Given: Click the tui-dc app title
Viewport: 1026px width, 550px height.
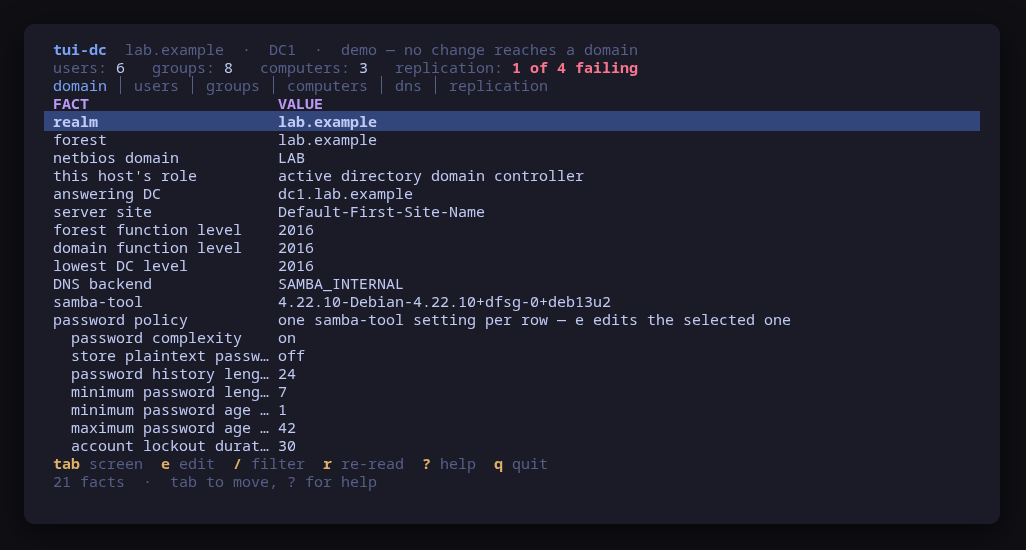Looking at the screenshot, I should pyautogui.click(x=80, y=50).
